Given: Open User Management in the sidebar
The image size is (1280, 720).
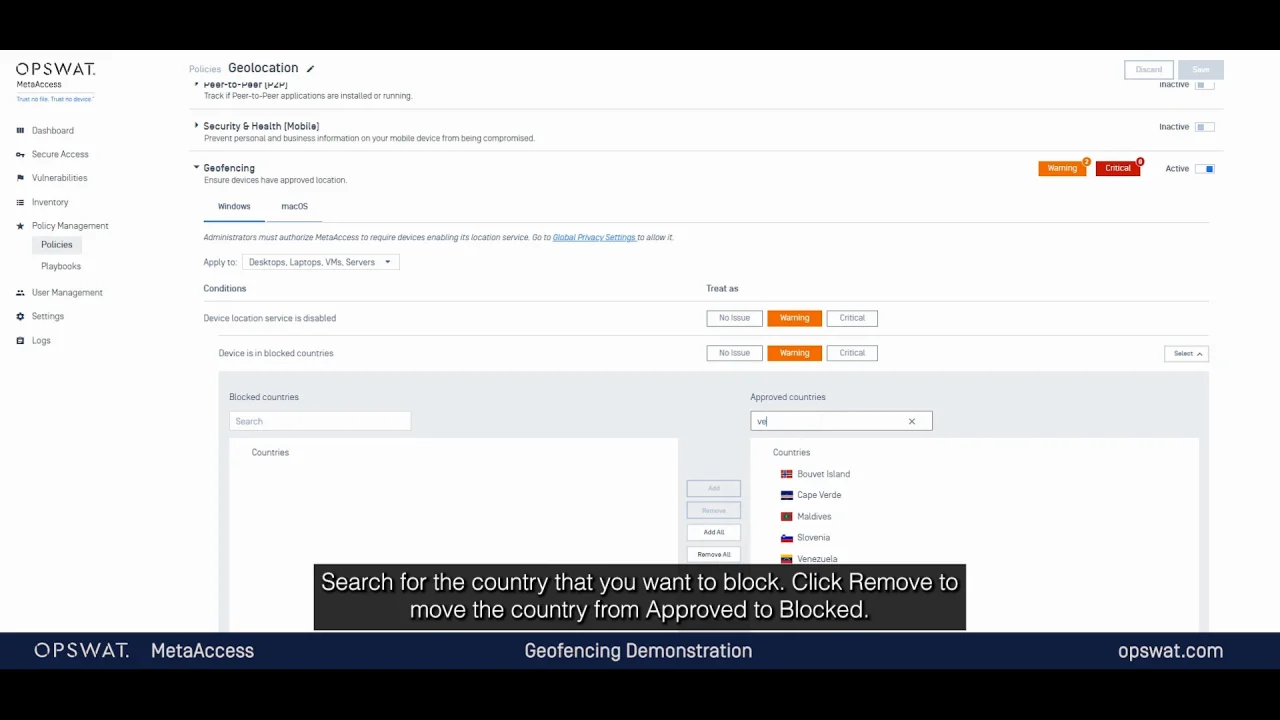Looking at the screenshot, I should click(67, 293).
